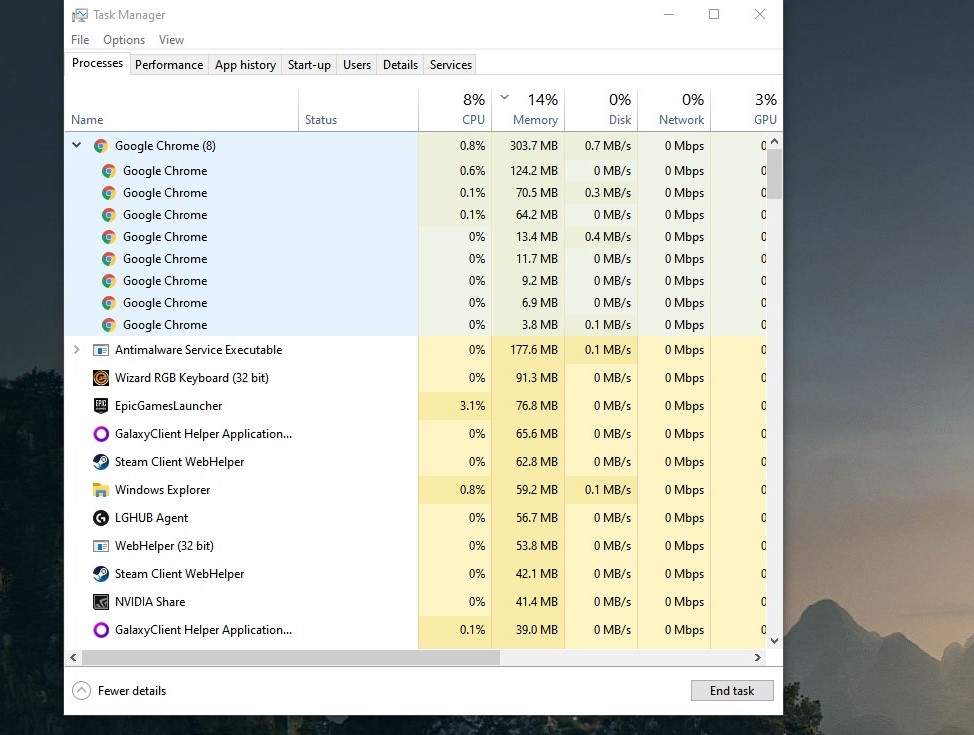974x735 pixels.
Task: Click the vertical scrollbar thumb
Action: point(774,174)
